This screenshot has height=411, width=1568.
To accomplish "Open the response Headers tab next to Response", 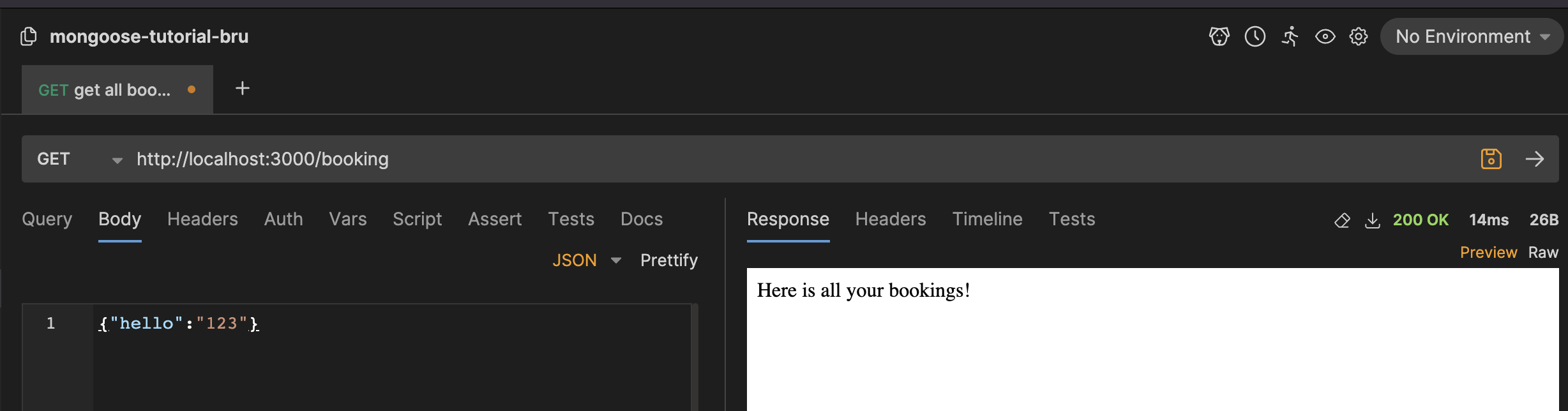I will tap(891, 219).
